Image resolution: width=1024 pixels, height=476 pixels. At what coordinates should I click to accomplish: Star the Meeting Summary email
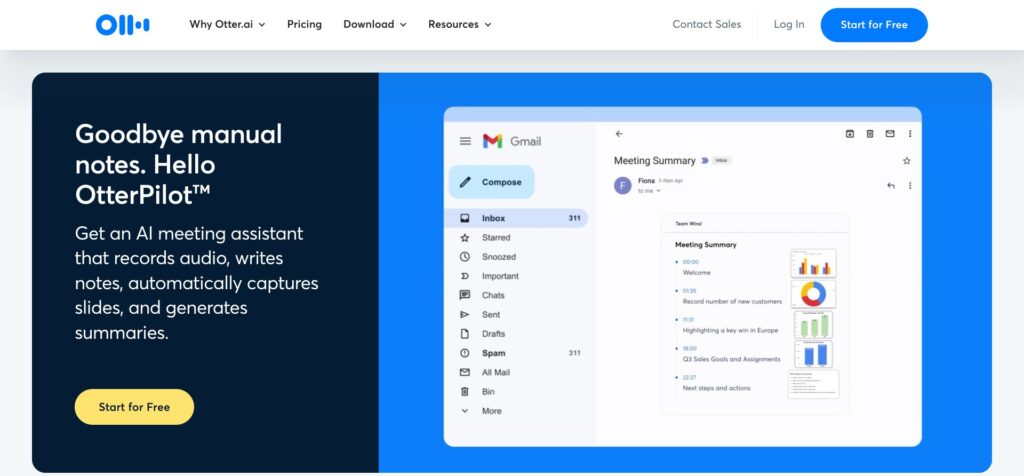tap(907, 160)
